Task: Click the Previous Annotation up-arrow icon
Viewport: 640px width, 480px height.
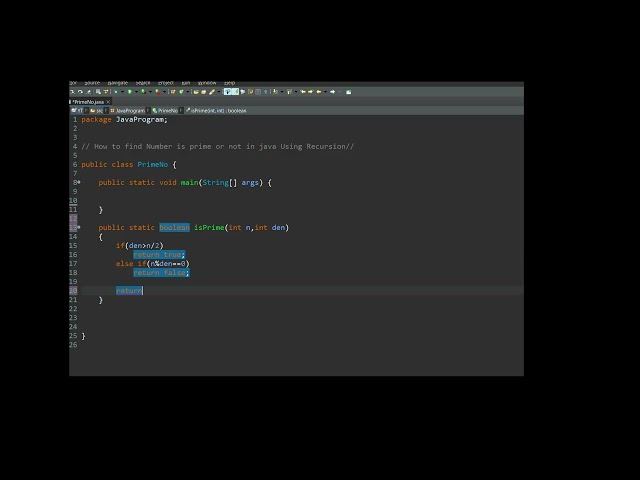Action: [289, 92]
